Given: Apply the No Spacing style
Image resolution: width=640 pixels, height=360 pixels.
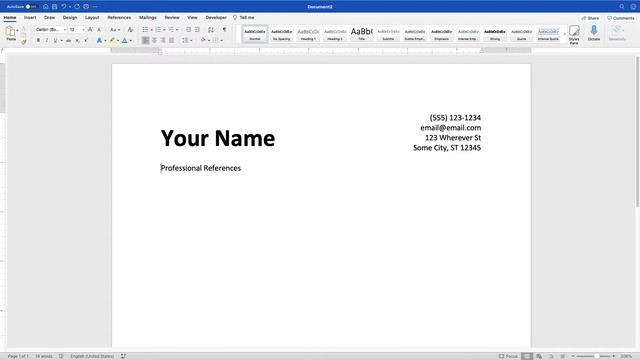Looking at the screenshot, I should tap(281, 34).
